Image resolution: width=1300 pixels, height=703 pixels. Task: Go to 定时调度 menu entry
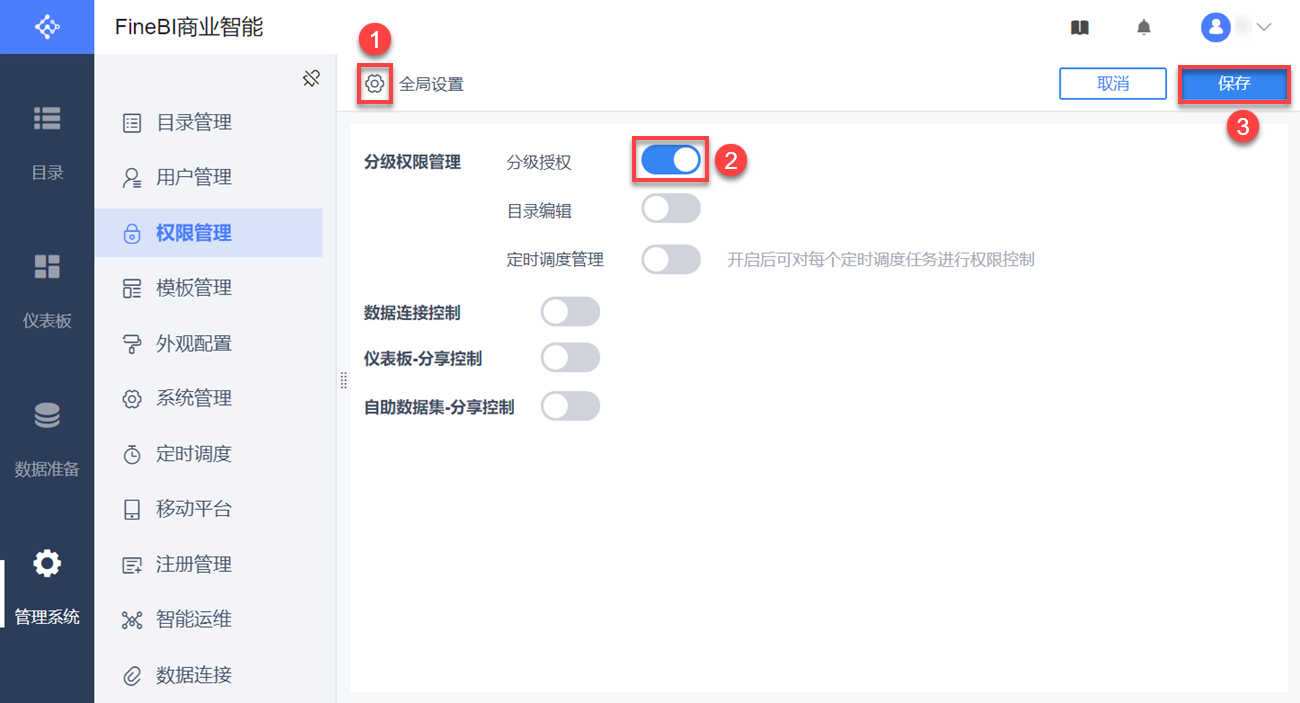coord(193,454)
